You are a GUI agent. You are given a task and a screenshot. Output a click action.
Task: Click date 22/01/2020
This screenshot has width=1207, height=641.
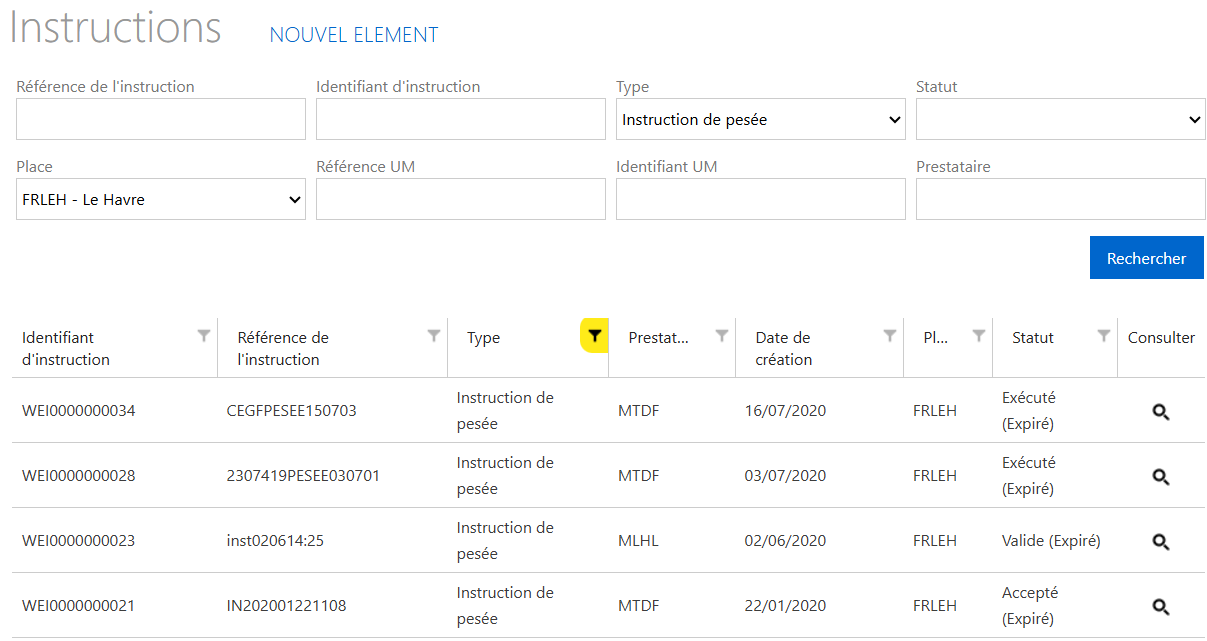click(786, 606)
